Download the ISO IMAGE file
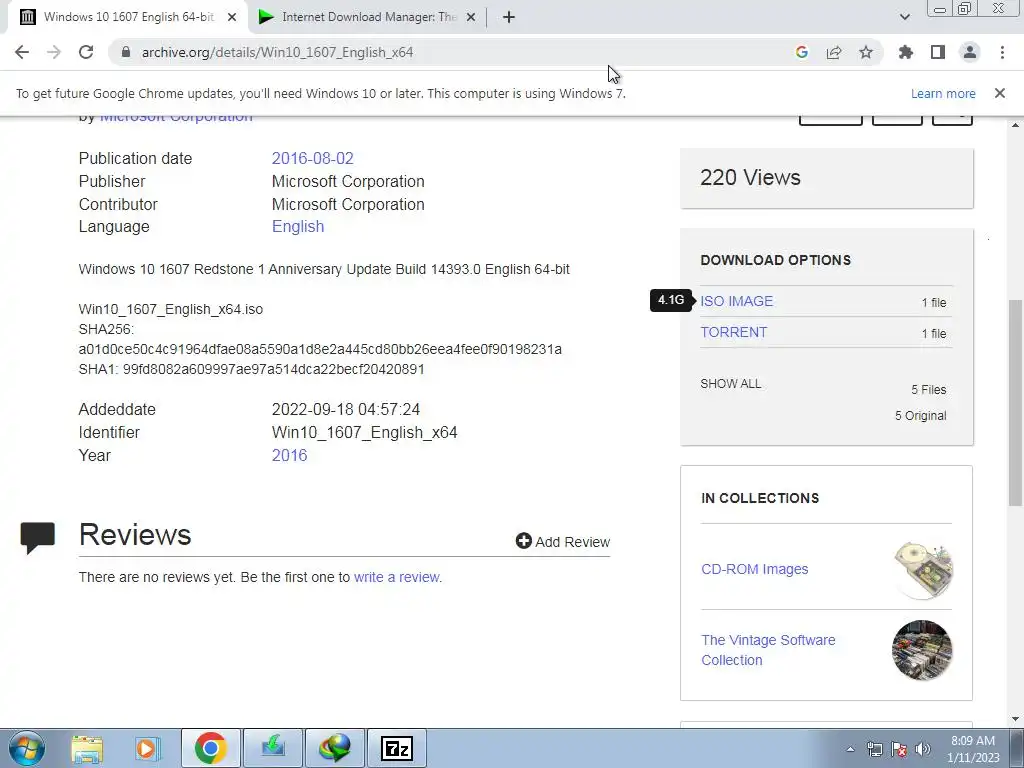The width and height of the screenshot is (1024, 768). (x=737, y=301)
